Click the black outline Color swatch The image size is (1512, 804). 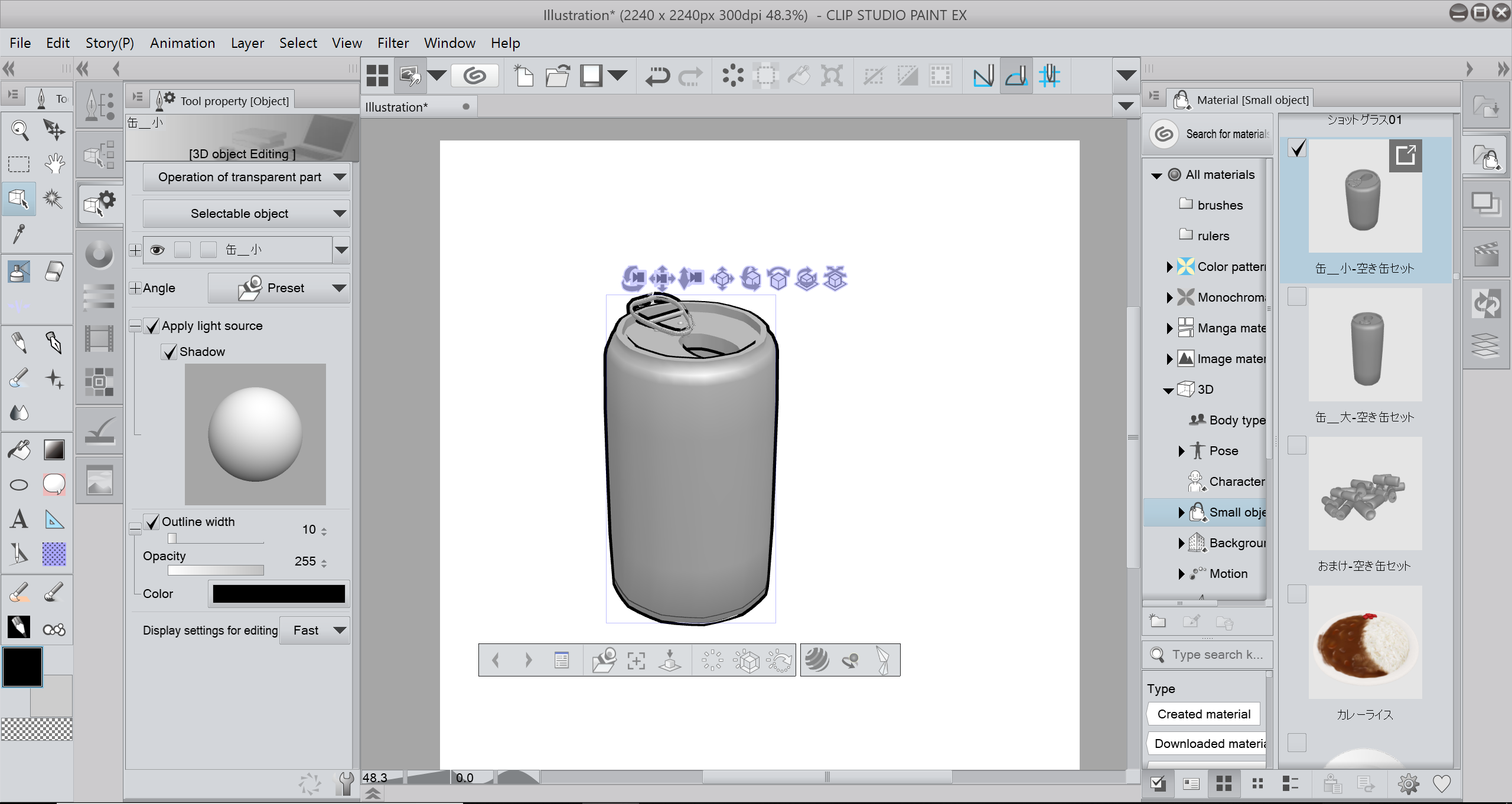(279, 594)
